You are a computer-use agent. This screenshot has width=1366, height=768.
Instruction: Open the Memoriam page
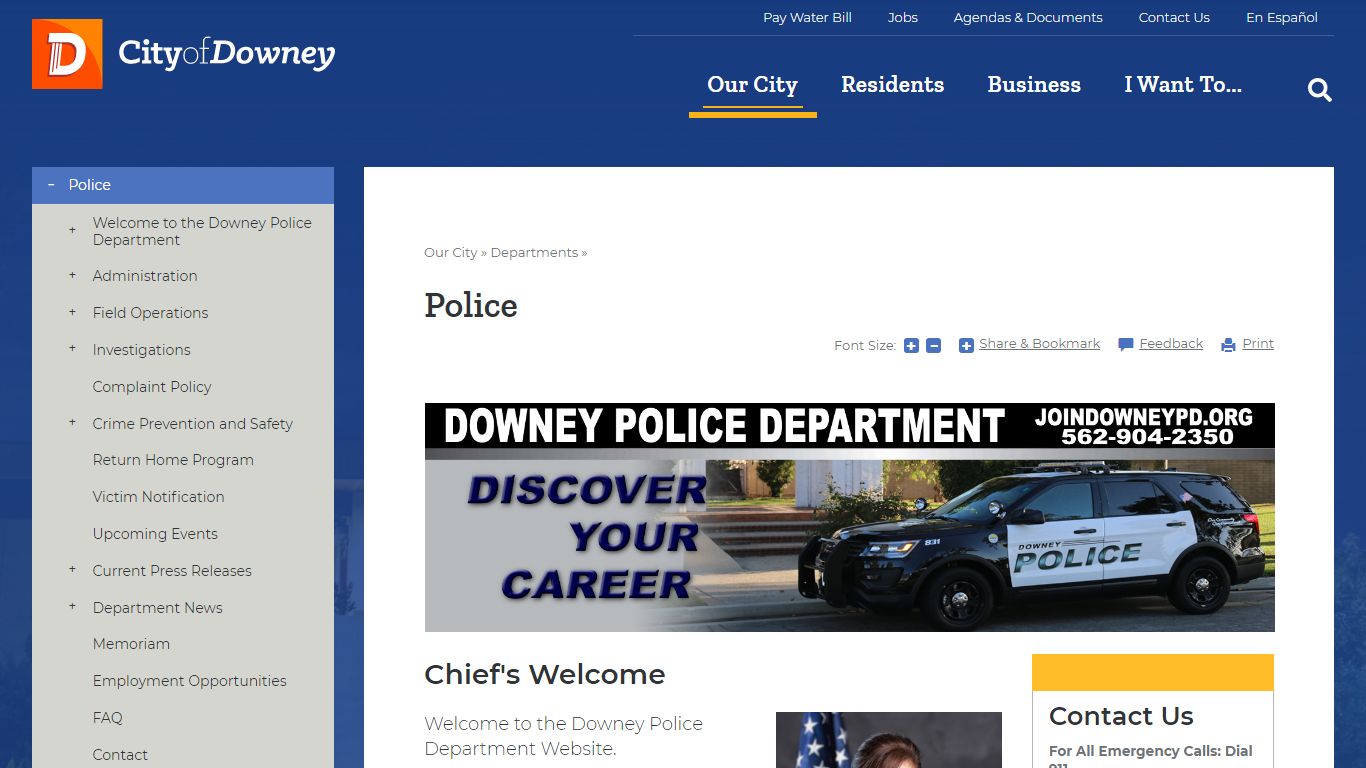[x=131, y=644]
